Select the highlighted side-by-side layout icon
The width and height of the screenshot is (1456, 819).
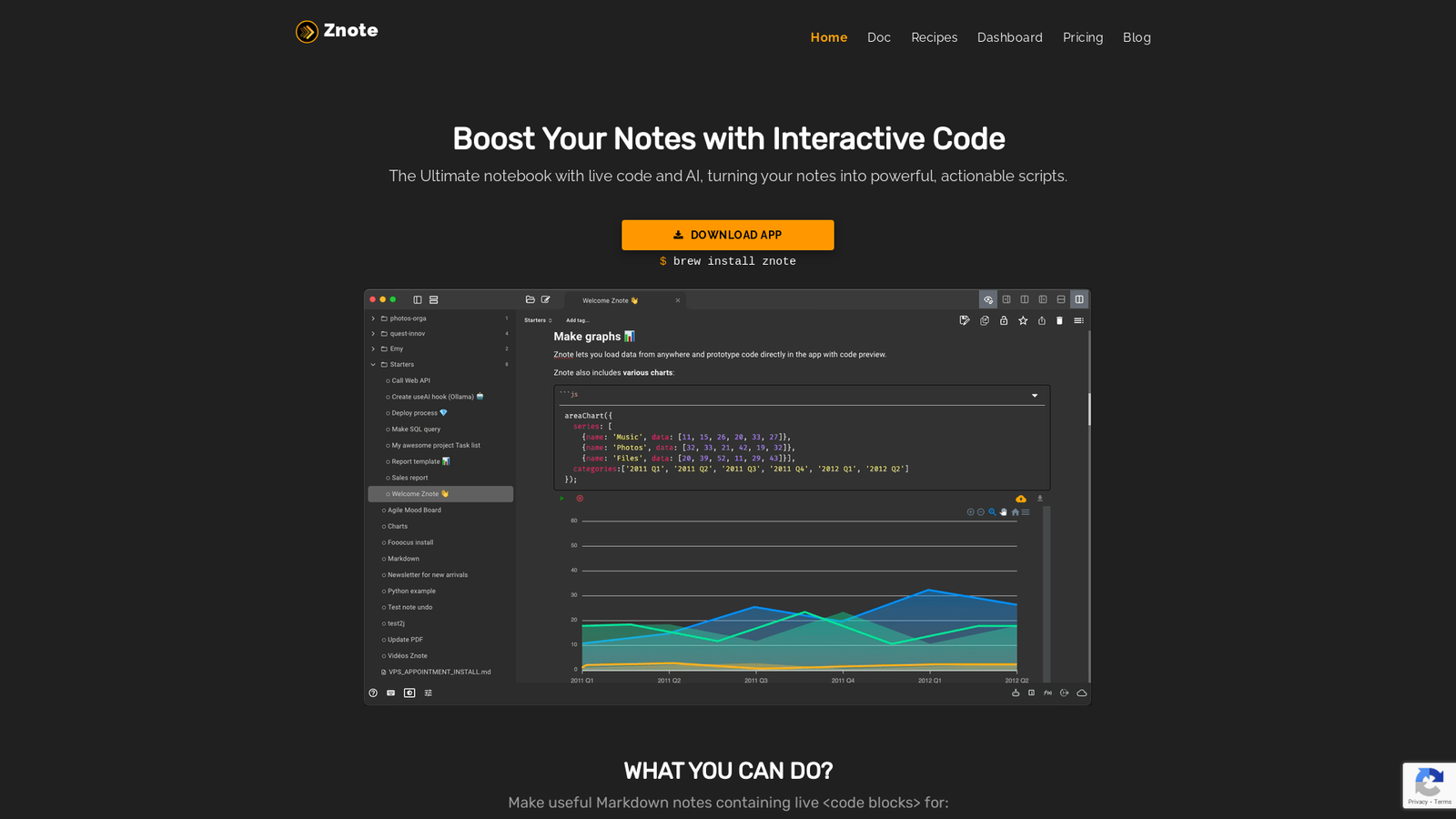(x=1079, y=299)
